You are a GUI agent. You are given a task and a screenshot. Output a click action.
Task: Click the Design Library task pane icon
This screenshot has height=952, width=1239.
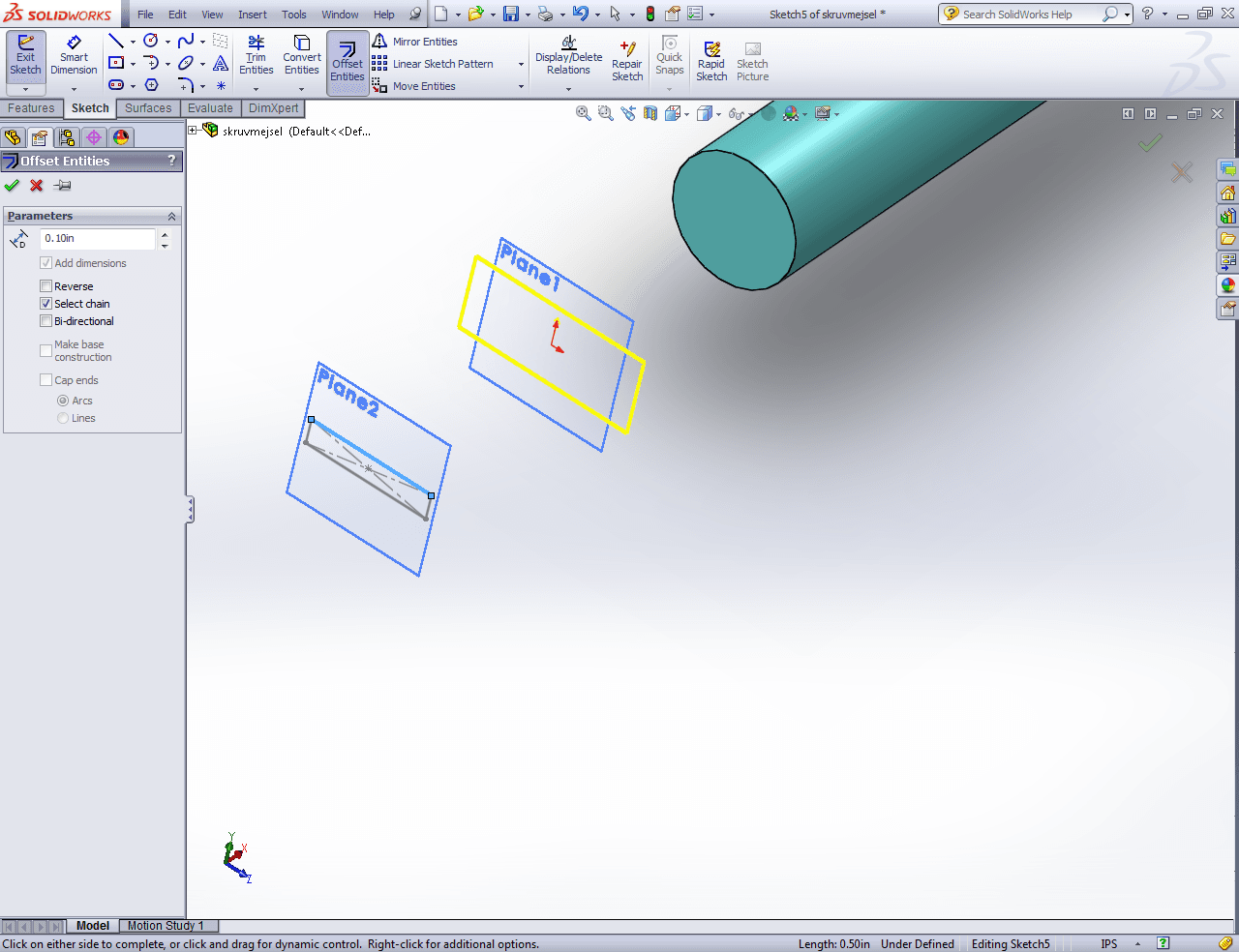point(1228,215)
